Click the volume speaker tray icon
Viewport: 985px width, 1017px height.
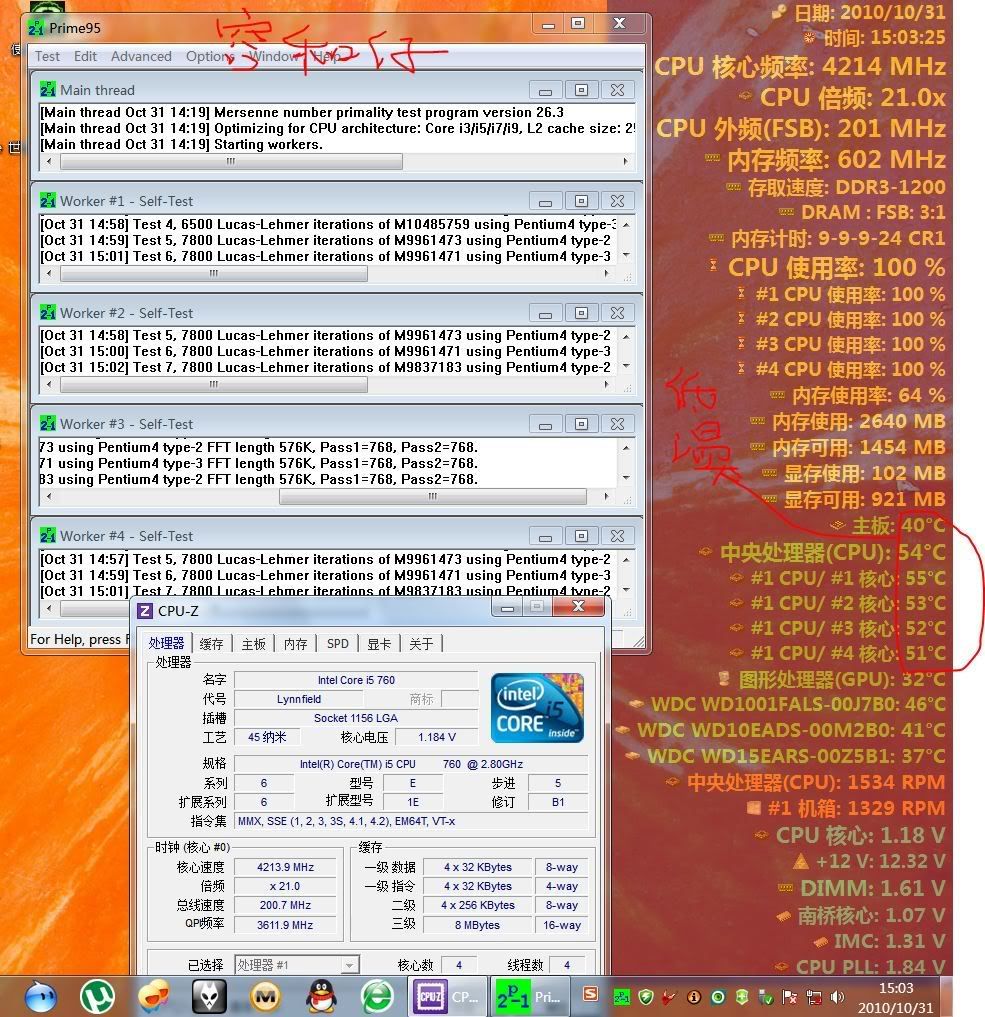coord(837,997)
